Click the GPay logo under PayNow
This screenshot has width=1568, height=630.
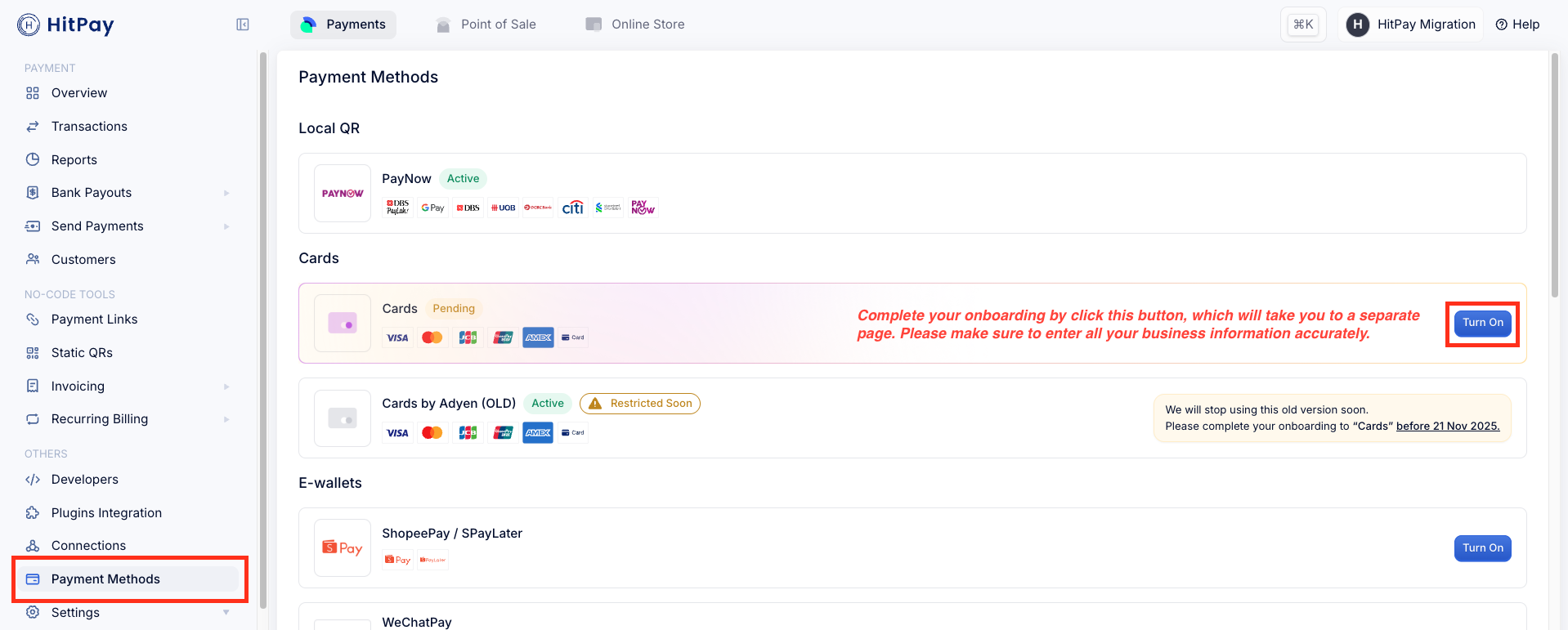point(433,208)
